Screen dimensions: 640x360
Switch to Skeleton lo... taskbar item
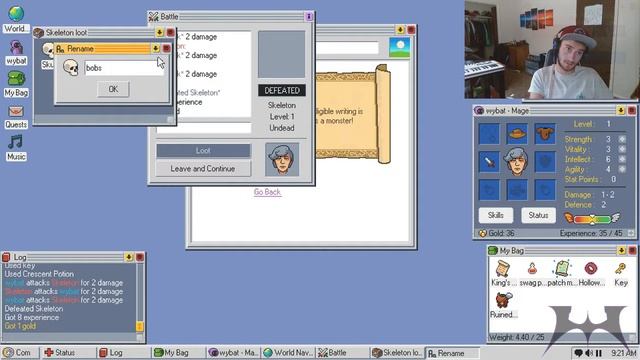398,353
